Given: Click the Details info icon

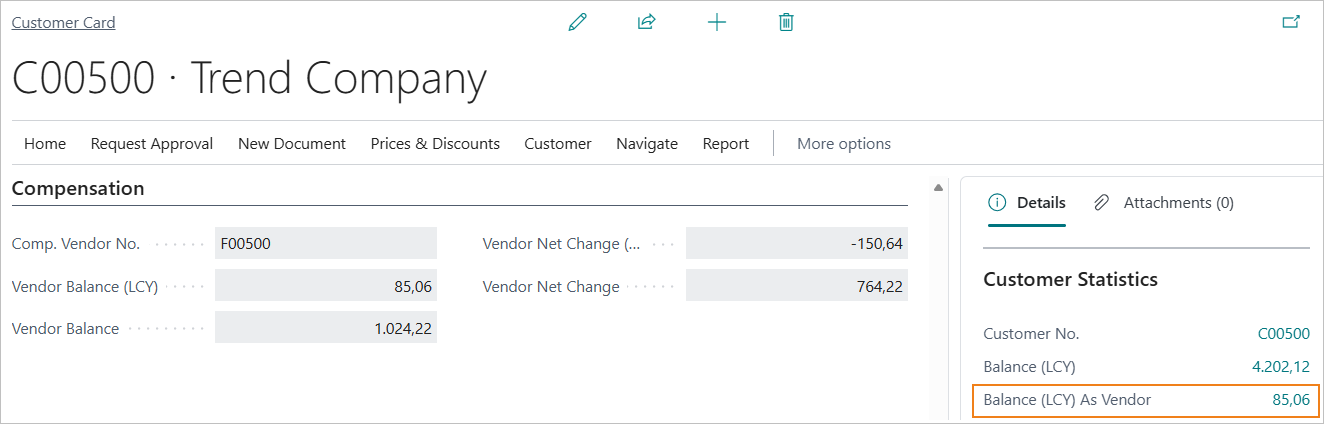Looking at the screenshot, I should tap(997, 203).
